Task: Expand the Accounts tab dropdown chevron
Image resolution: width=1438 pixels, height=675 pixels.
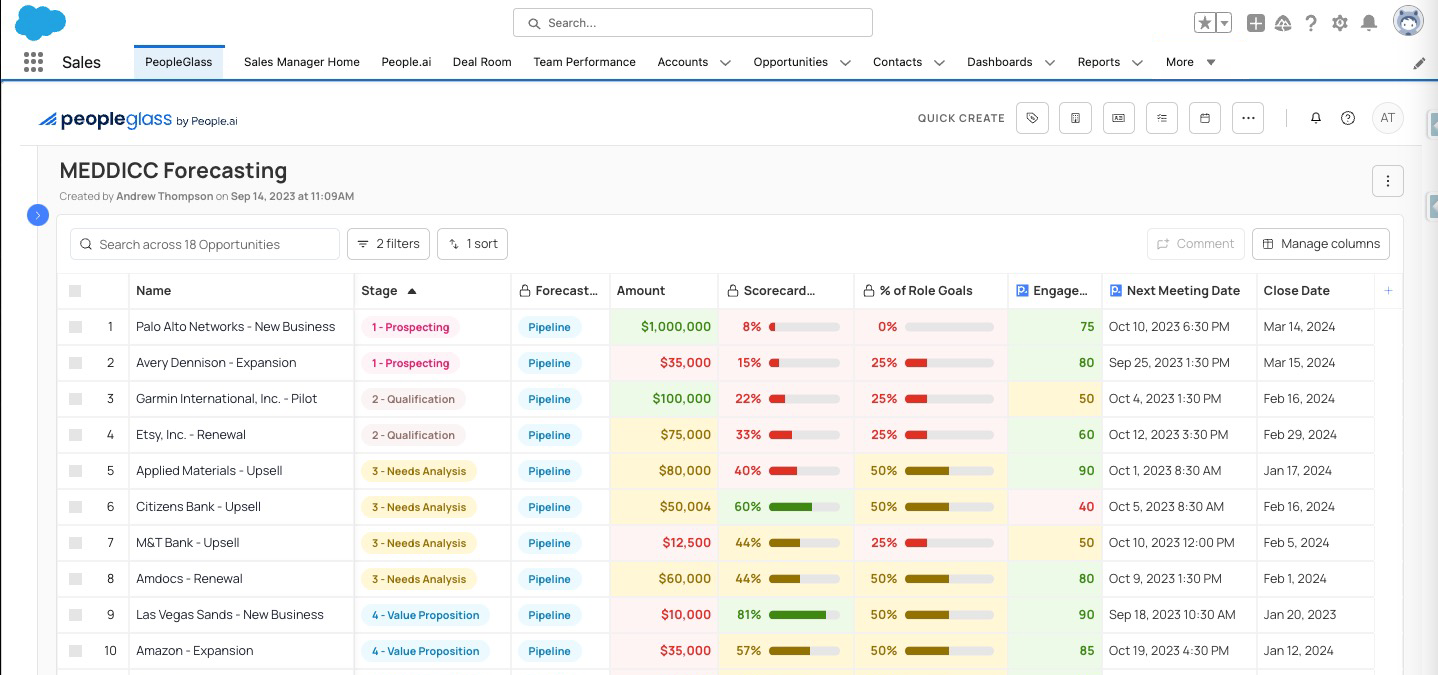Action: (725, 63)
